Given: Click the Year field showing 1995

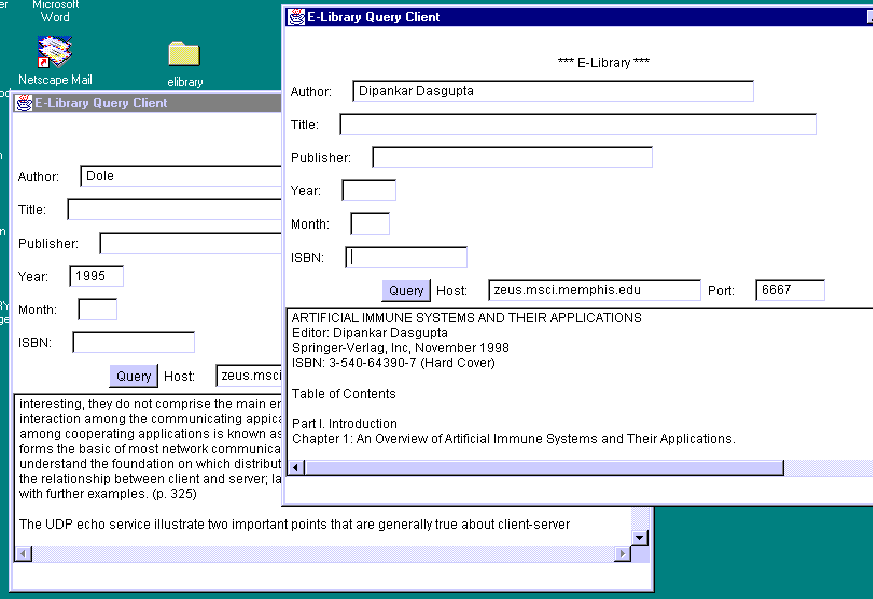Looking at the screenshot, I should (x=97, y=276).
